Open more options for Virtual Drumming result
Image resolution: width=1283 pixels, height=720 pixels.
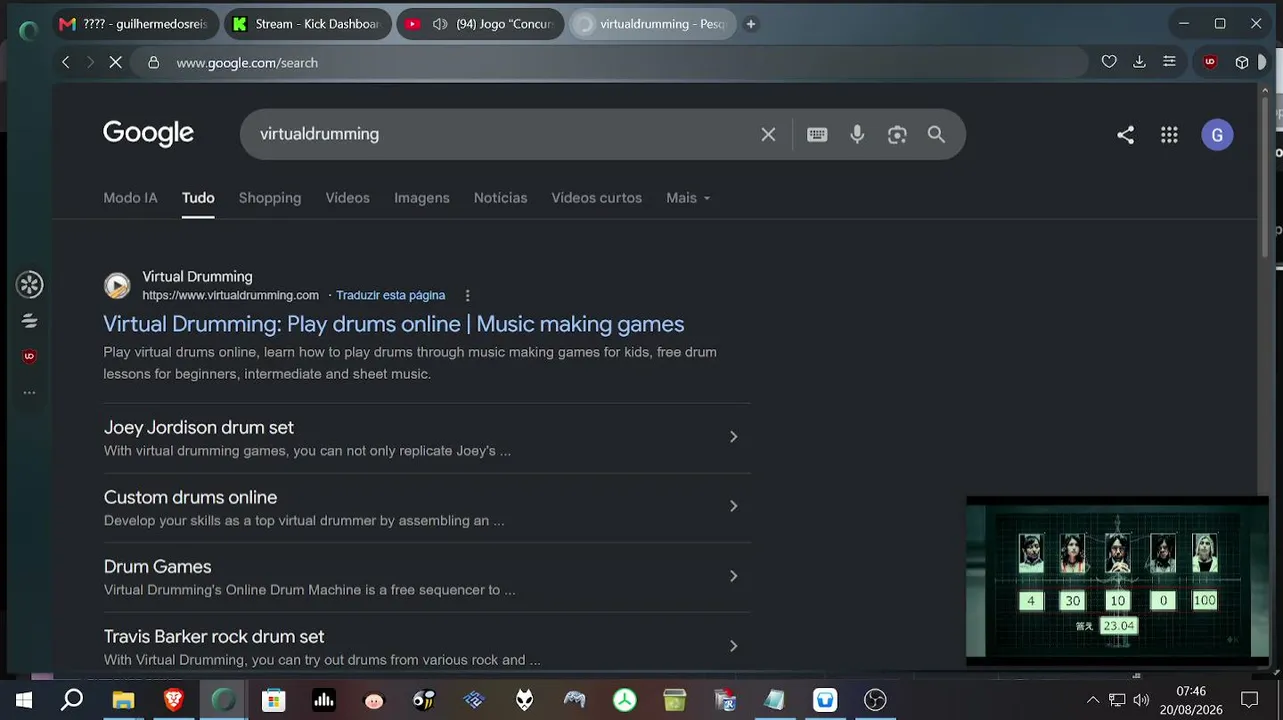467,295
